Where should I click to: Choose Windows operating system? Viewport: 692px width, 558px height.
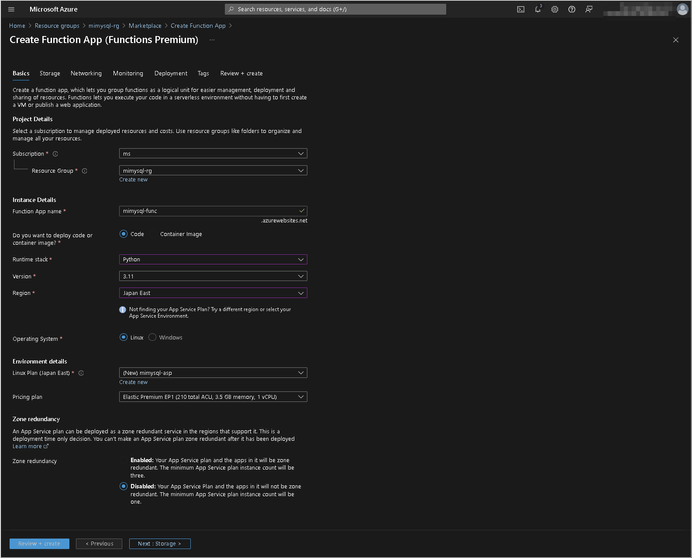click(x=152, y=337)
